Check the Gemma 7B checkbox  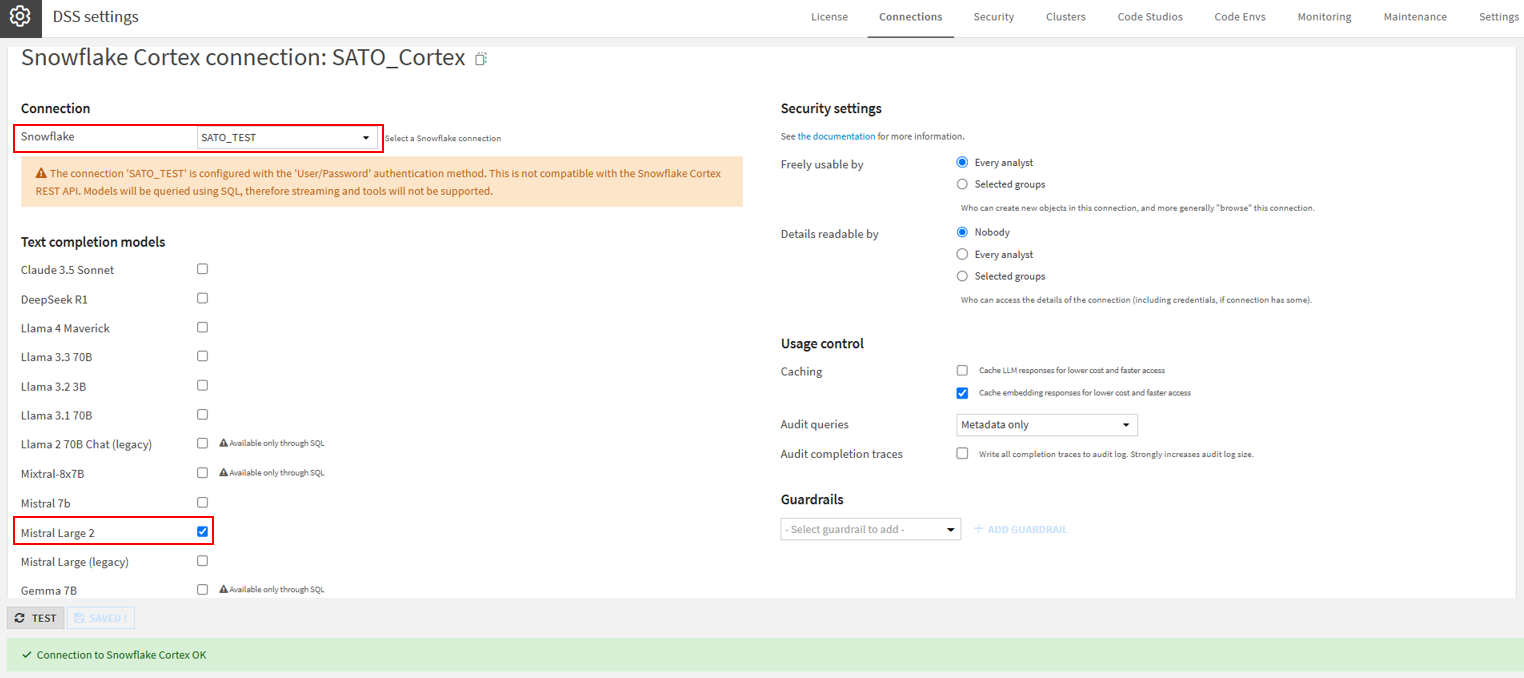202,590
